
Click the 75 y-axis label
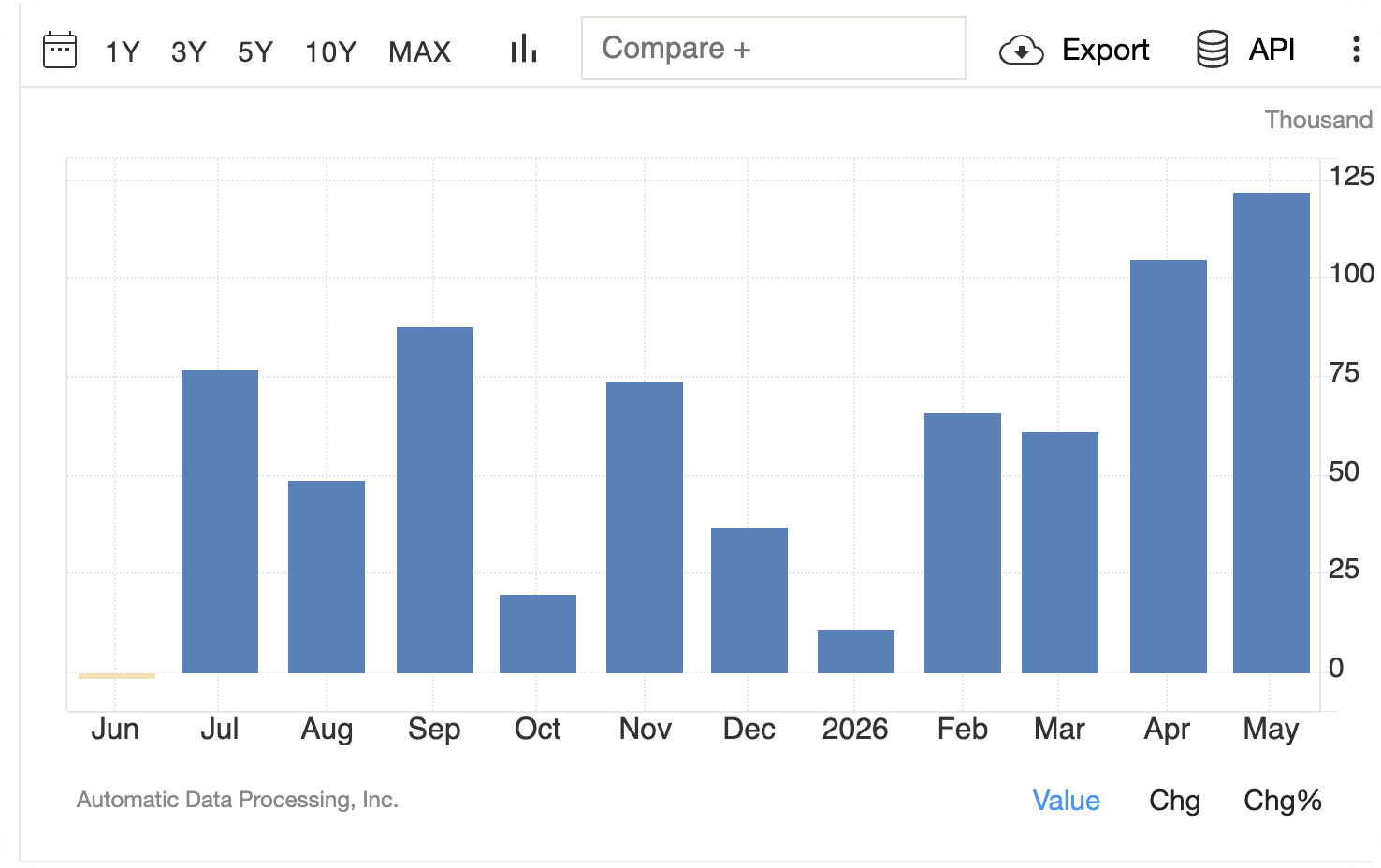1345,372
